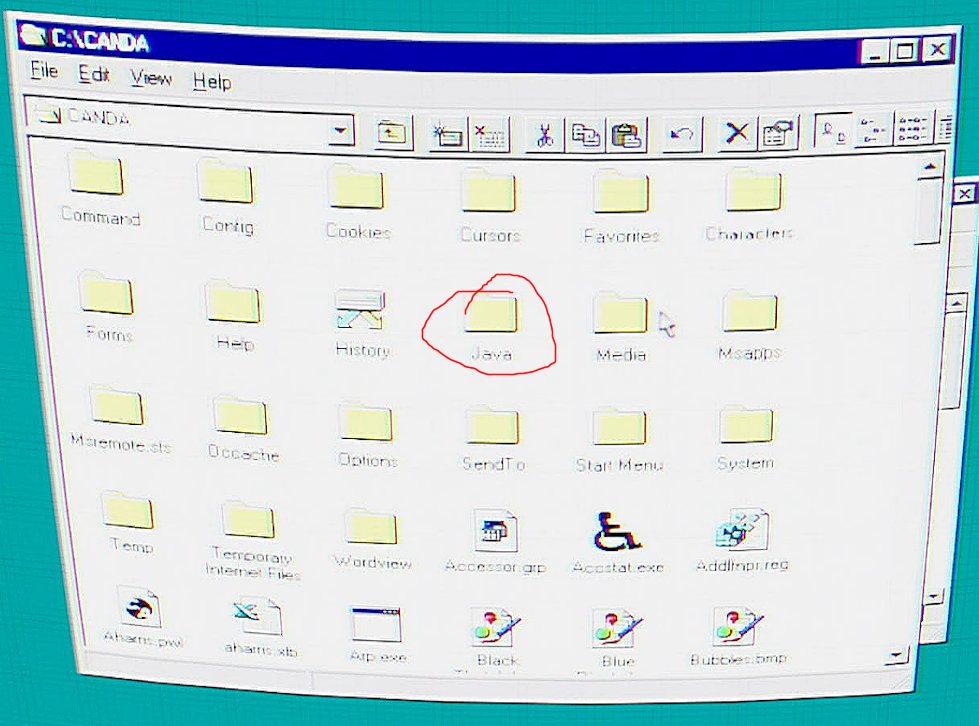
Task: Click the Map Network Drive icon
Action: click(448, 133)
